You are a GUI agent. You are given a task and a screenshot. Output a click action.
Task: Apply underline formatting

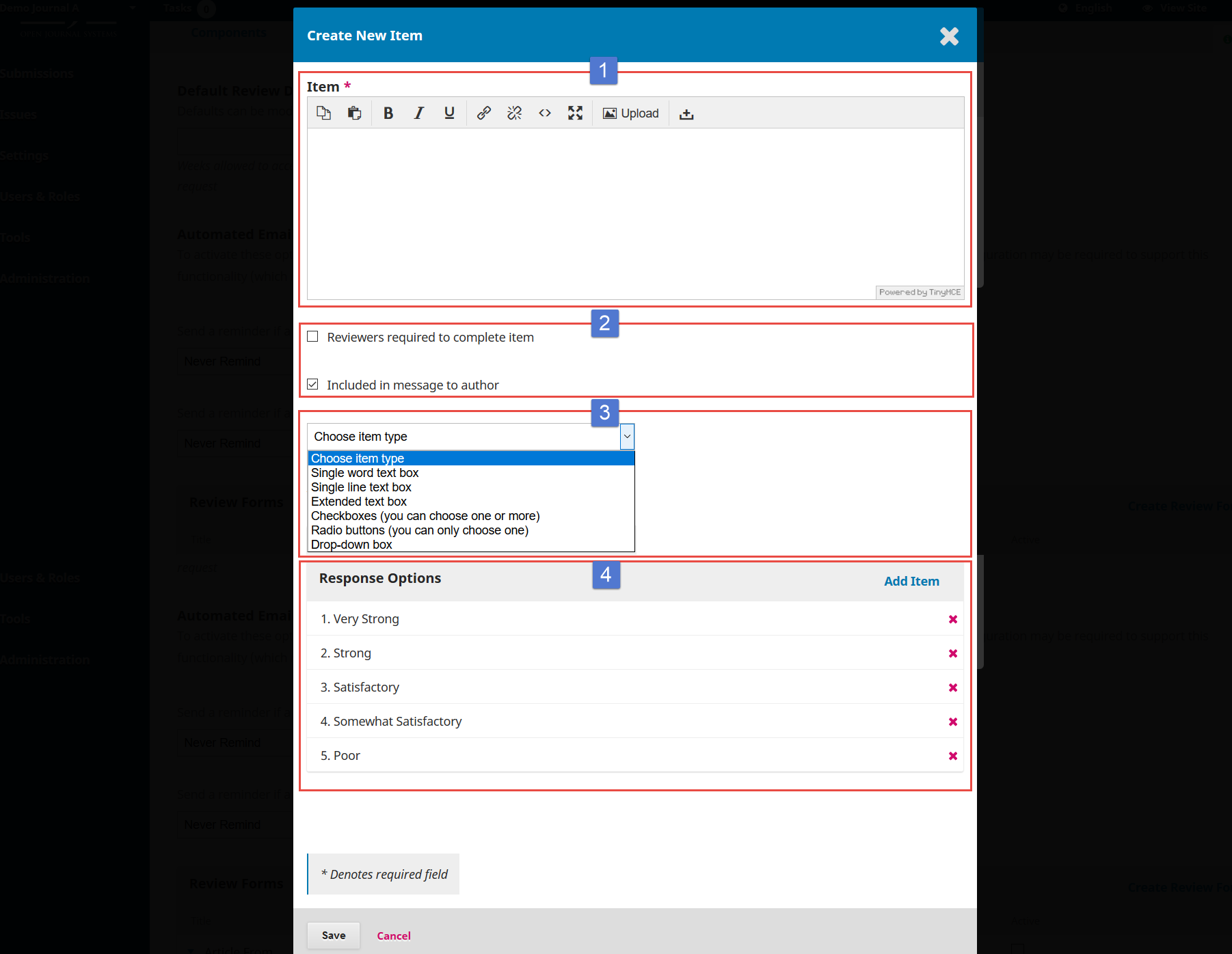tap(449, 113)
